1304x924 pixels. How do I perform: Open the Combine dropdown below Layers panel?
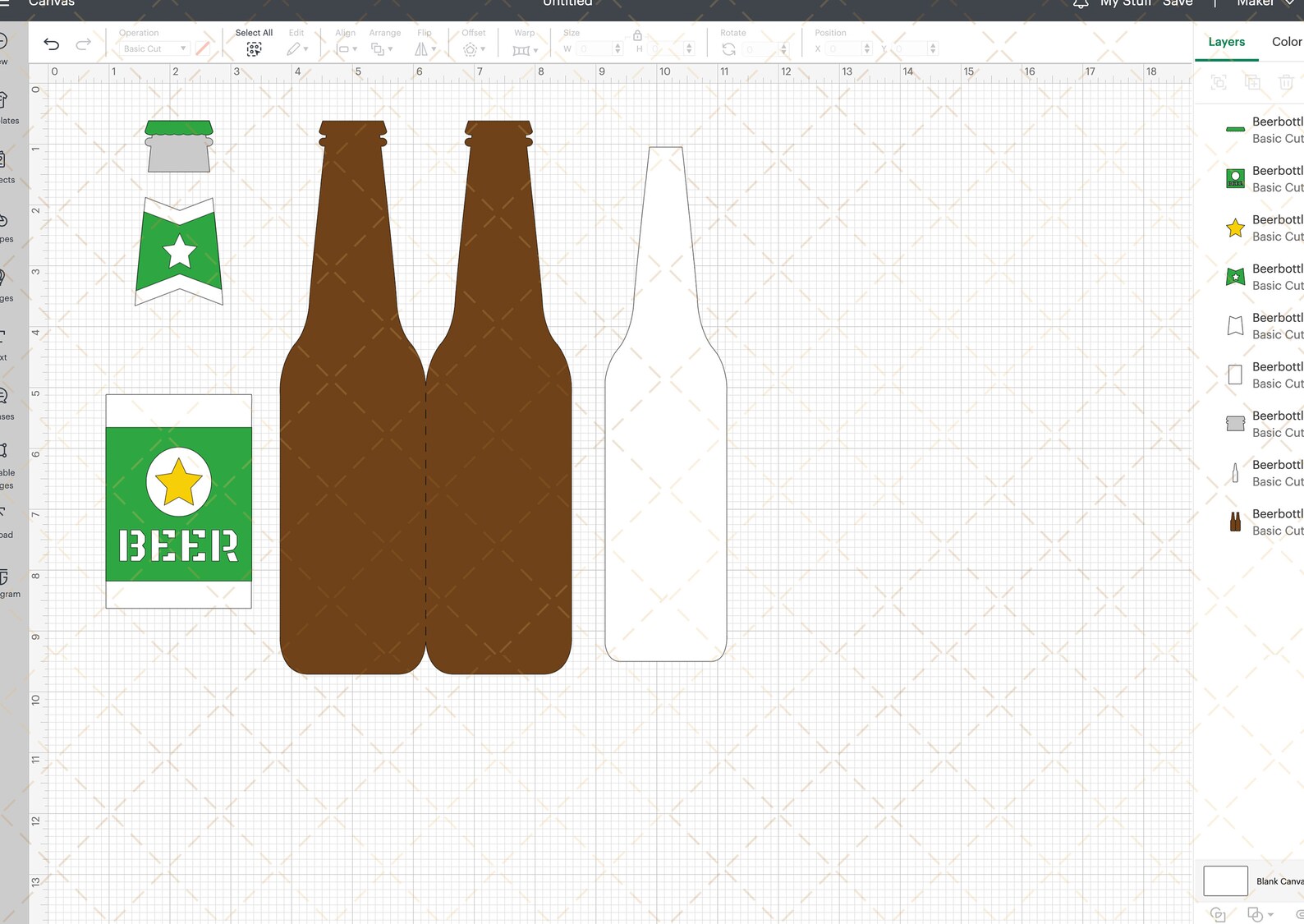coord(1260,915)
